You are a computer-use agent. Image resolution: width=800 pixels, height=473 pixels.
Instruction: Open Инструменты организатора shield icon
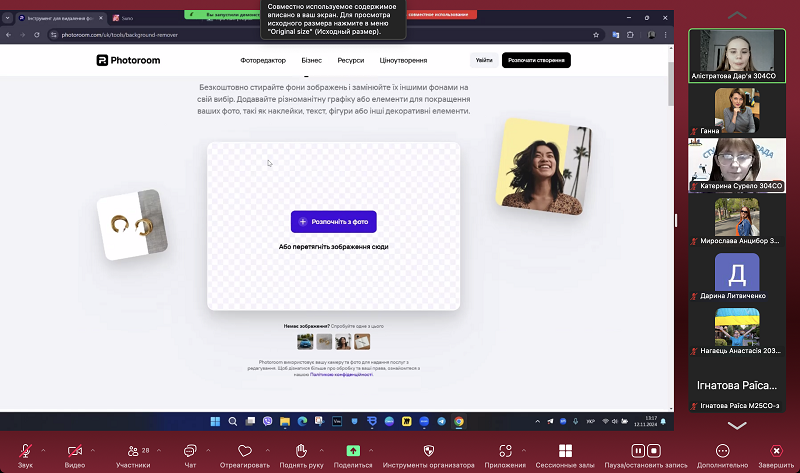pyautogui.click(x=429, y=451)
